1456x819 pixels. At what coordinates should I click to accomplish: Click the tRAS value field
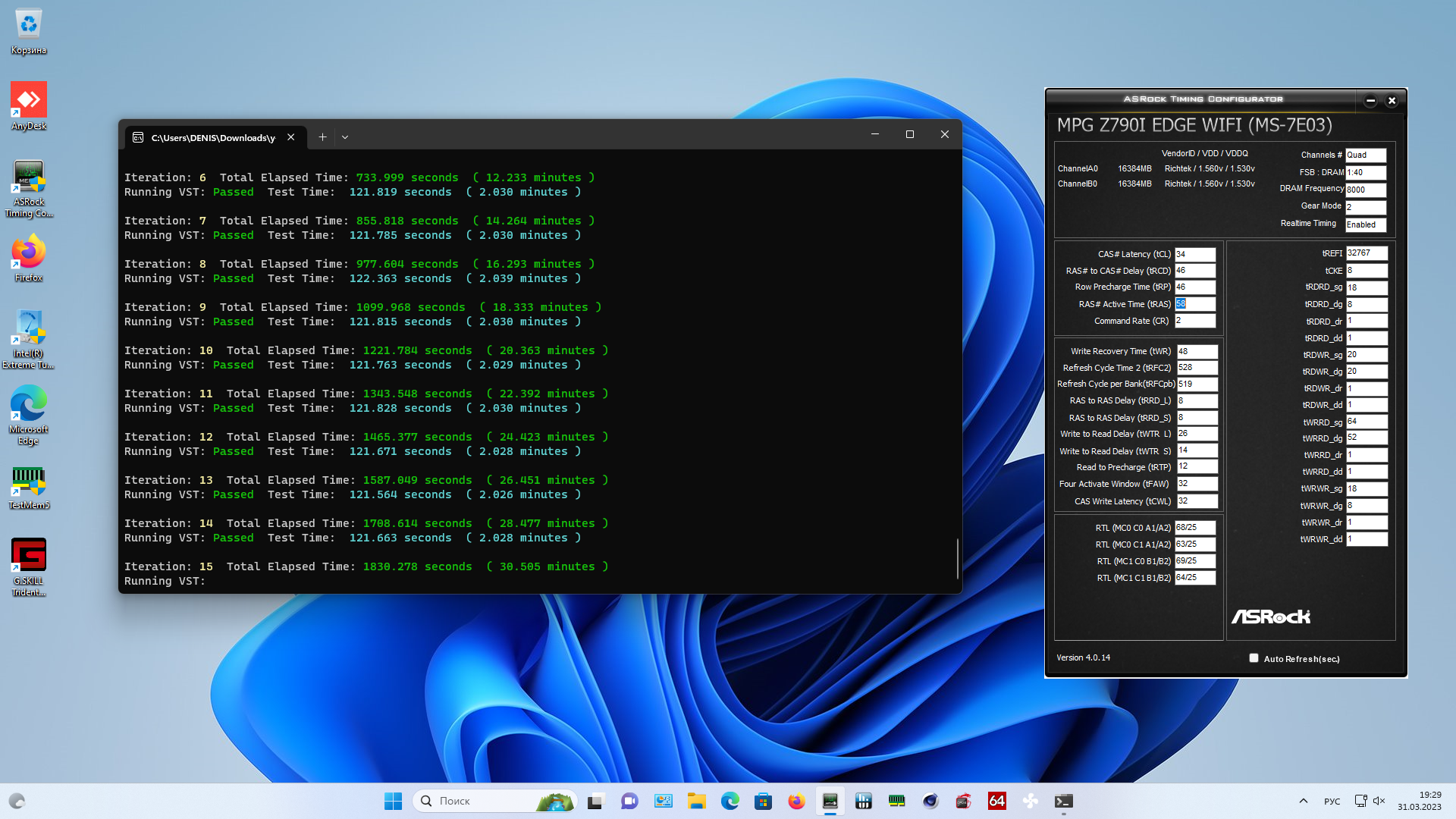(x=1195, y=304)
